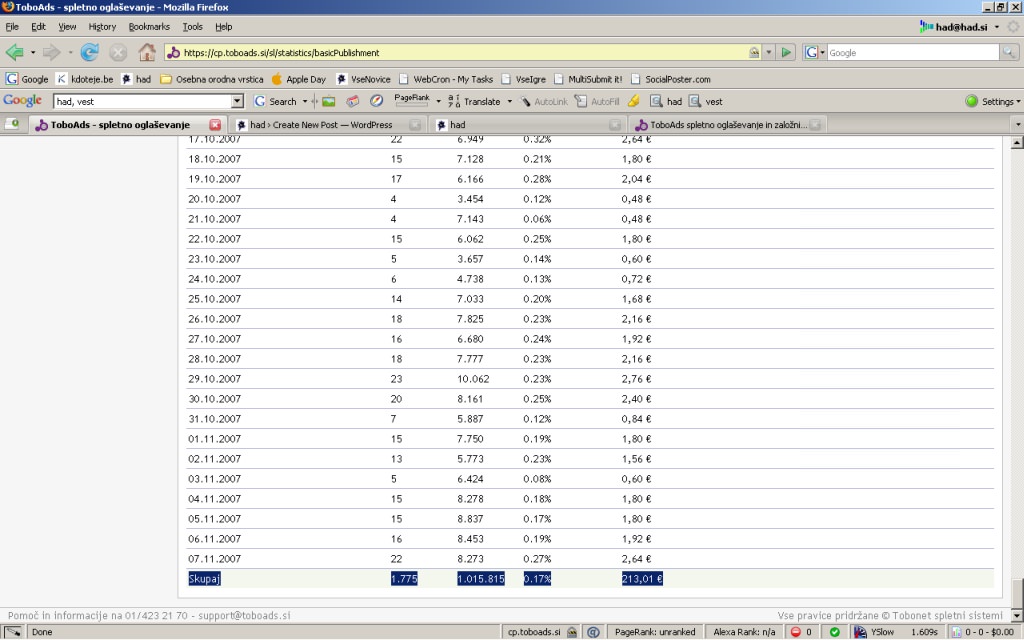This screenshot has width=1024, height=640.
Task: Click the Apple Day bookmark icon
Action: coord(277,79)
